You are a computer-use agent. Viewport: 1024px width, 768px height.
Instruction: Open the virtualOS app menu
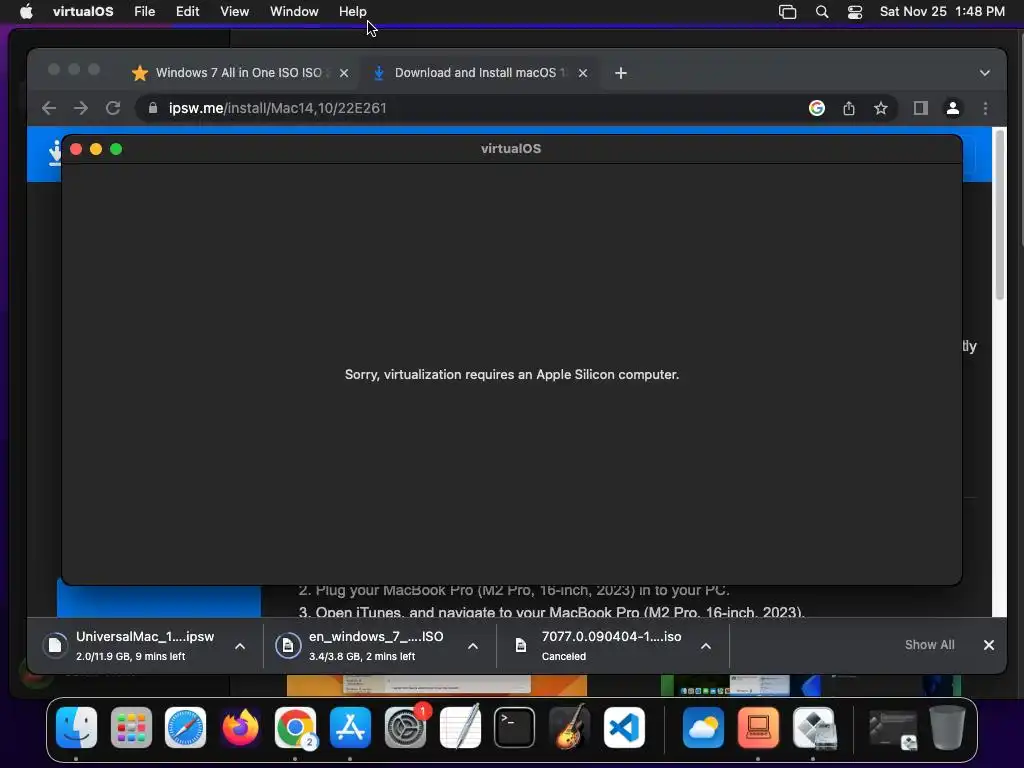(x=83, y=11)
